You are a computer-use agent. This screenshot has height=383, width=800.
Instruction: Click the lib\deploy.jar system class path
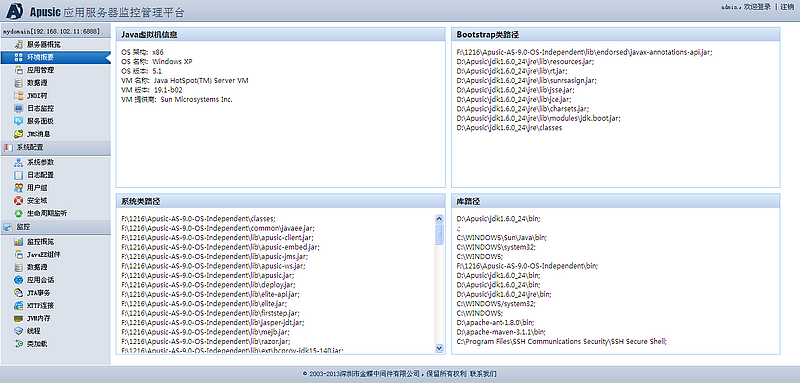point(208,285)
